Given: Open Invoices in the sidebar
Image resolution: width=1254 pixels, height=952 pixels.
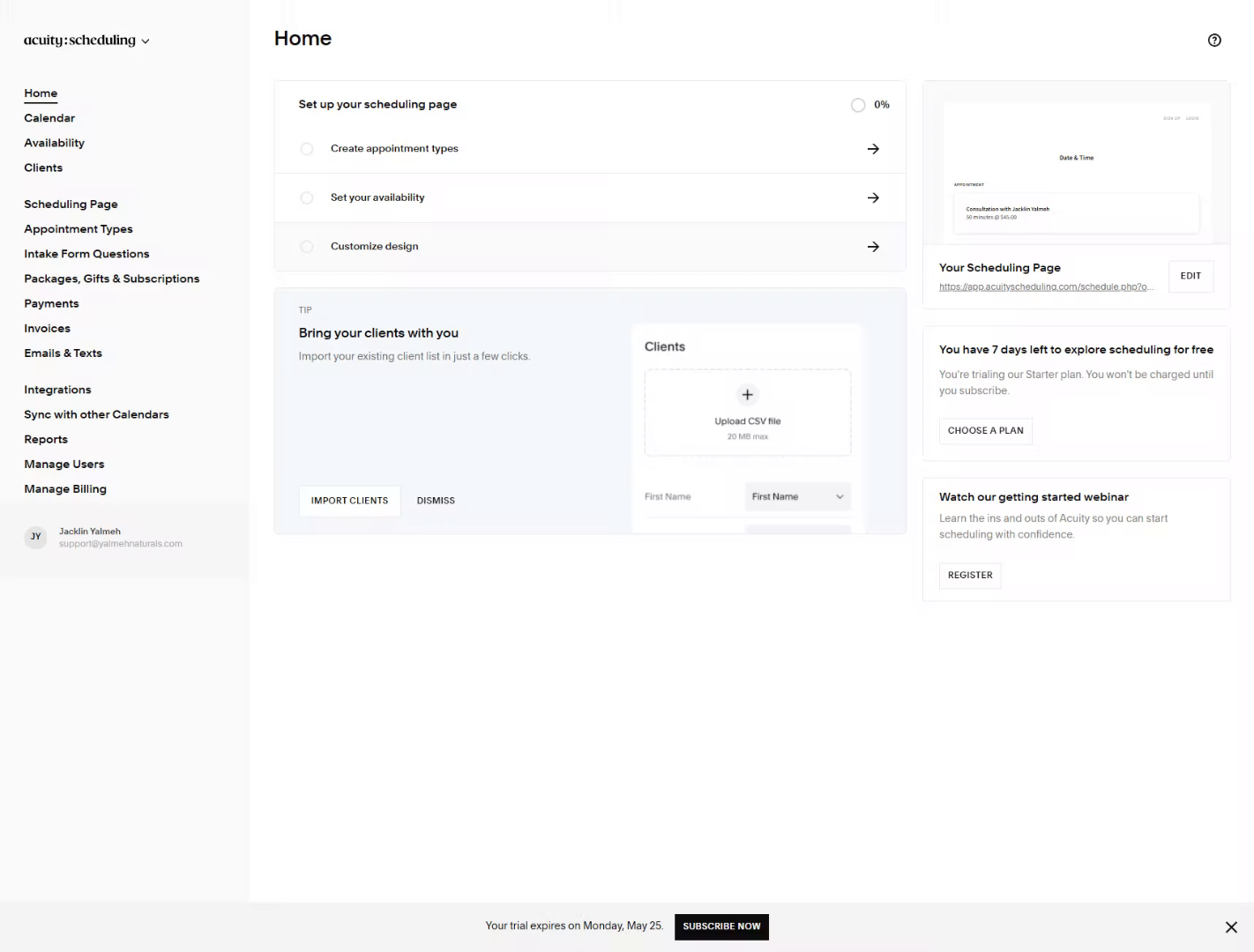Looking at the screenshot, I should (x=47, y=328).
